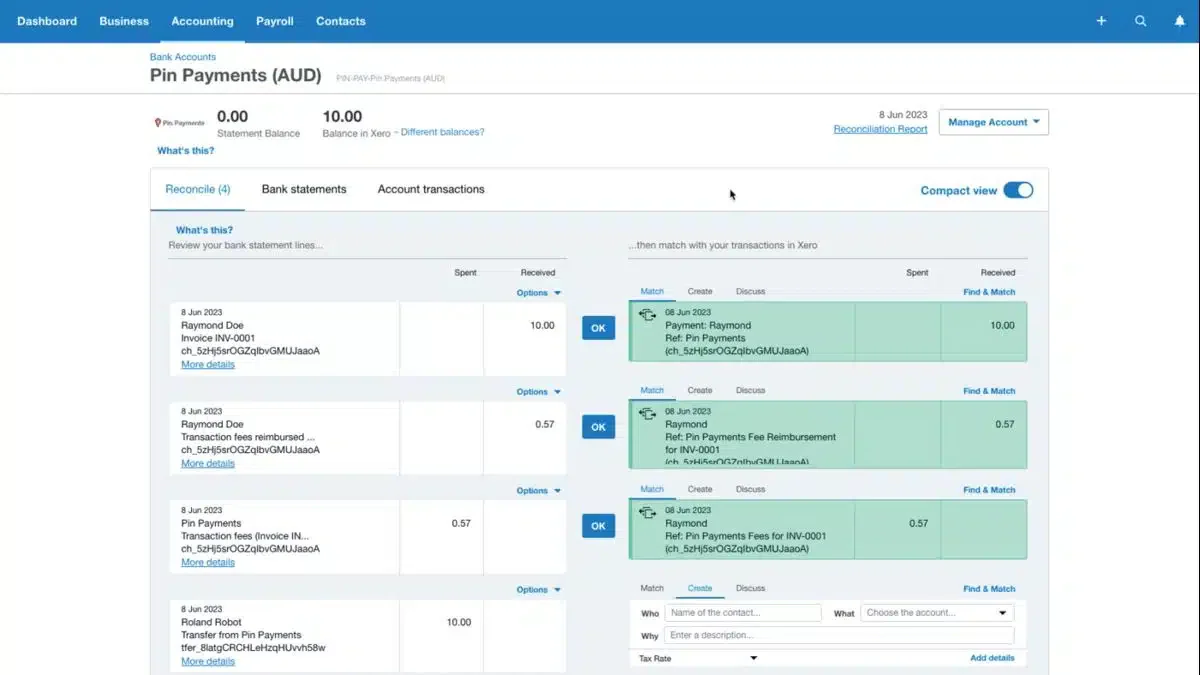The width and height of the screenshot is (1200, 675).
Task: Open More details for Roland Robot line
Action: 208,662
